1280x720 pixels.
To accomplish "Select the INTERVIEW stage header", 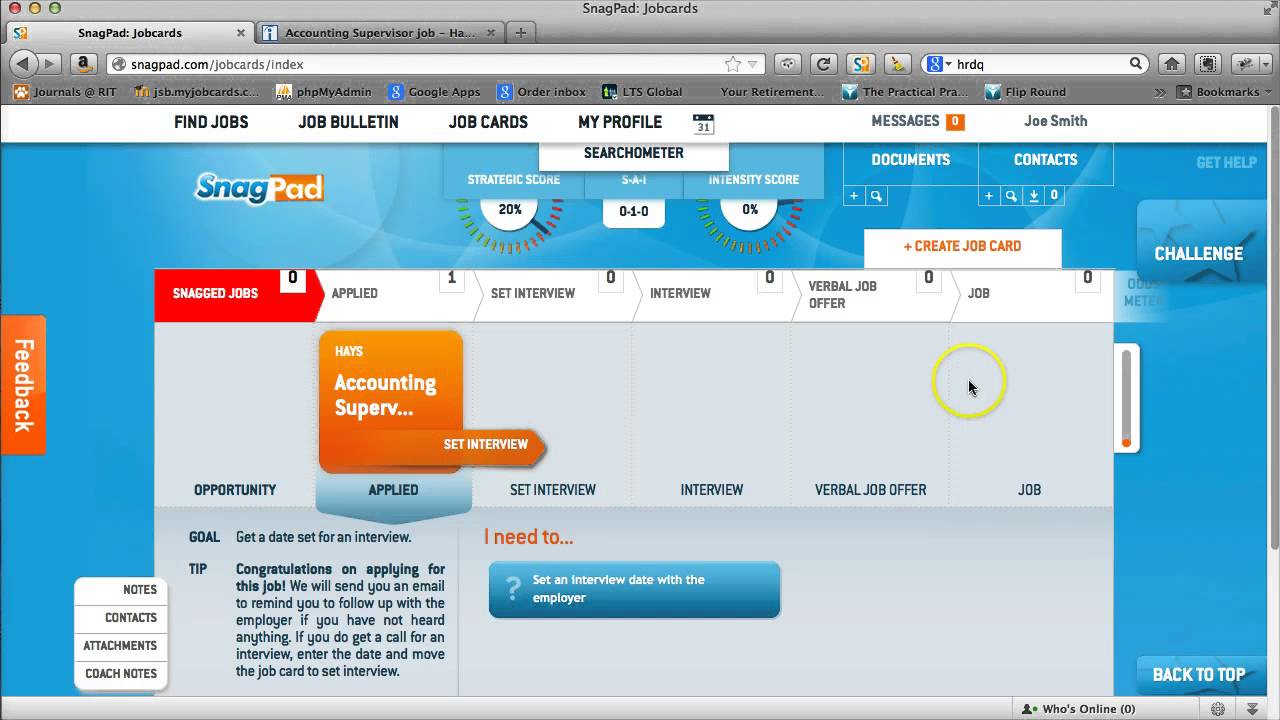I will point(712,294).
